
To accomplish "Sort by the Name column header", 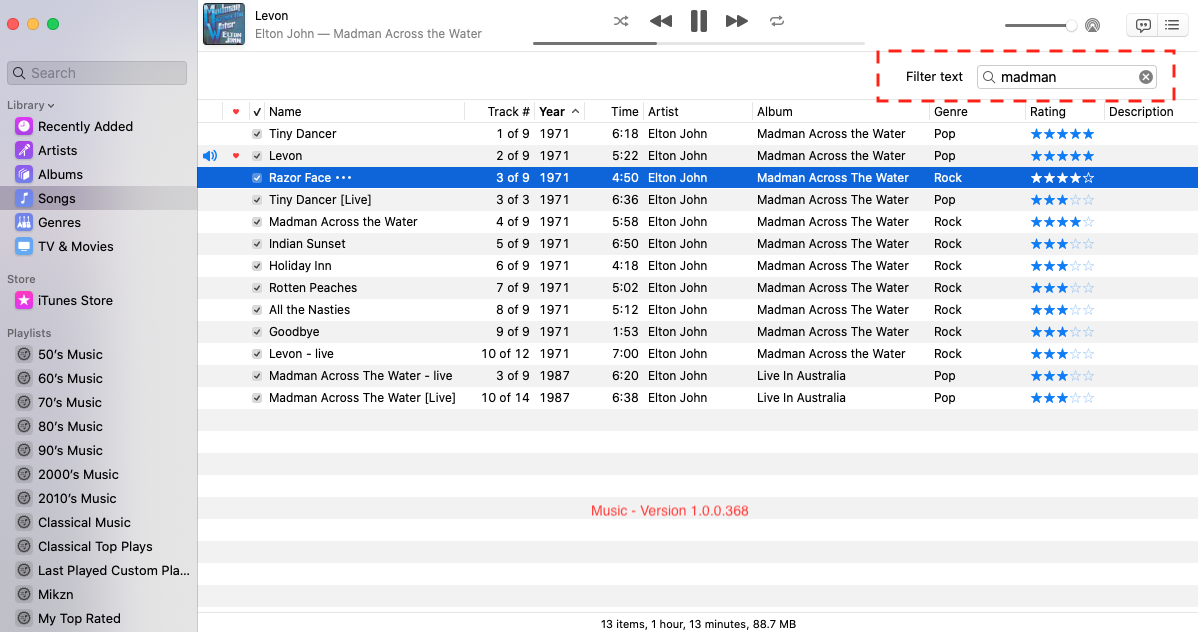I will tap(364, 112).
